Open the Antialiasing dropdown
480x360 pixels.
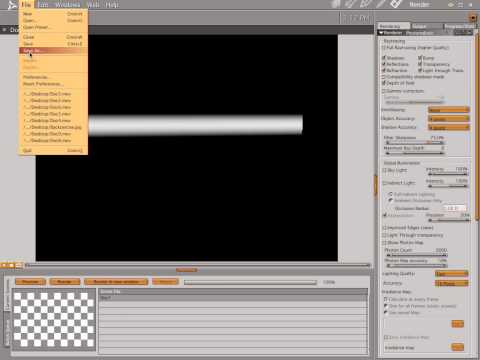(x=449, y=110)
